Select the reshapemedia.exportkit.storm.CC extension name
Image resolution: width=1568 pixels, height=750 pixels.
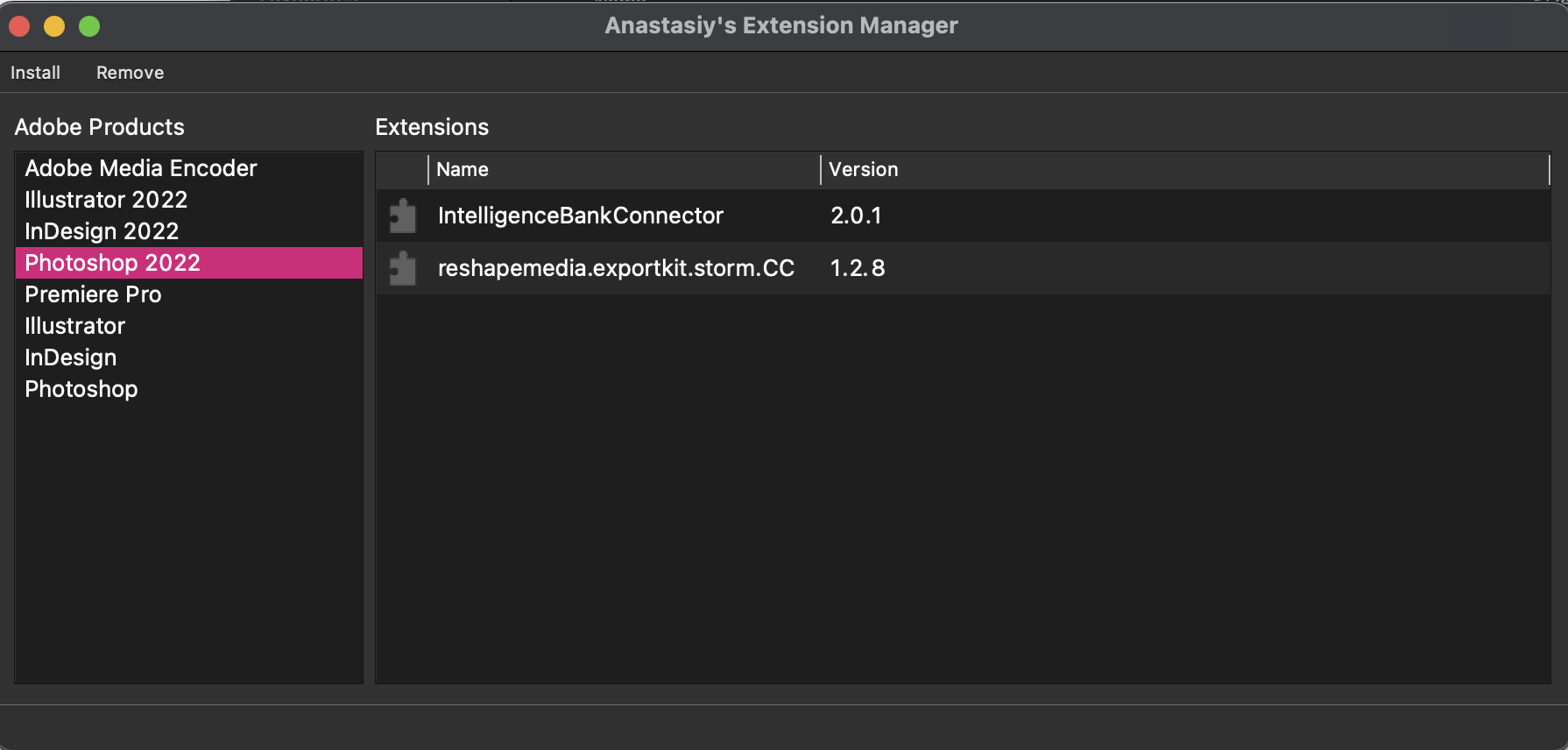click(x=616, y=268)
